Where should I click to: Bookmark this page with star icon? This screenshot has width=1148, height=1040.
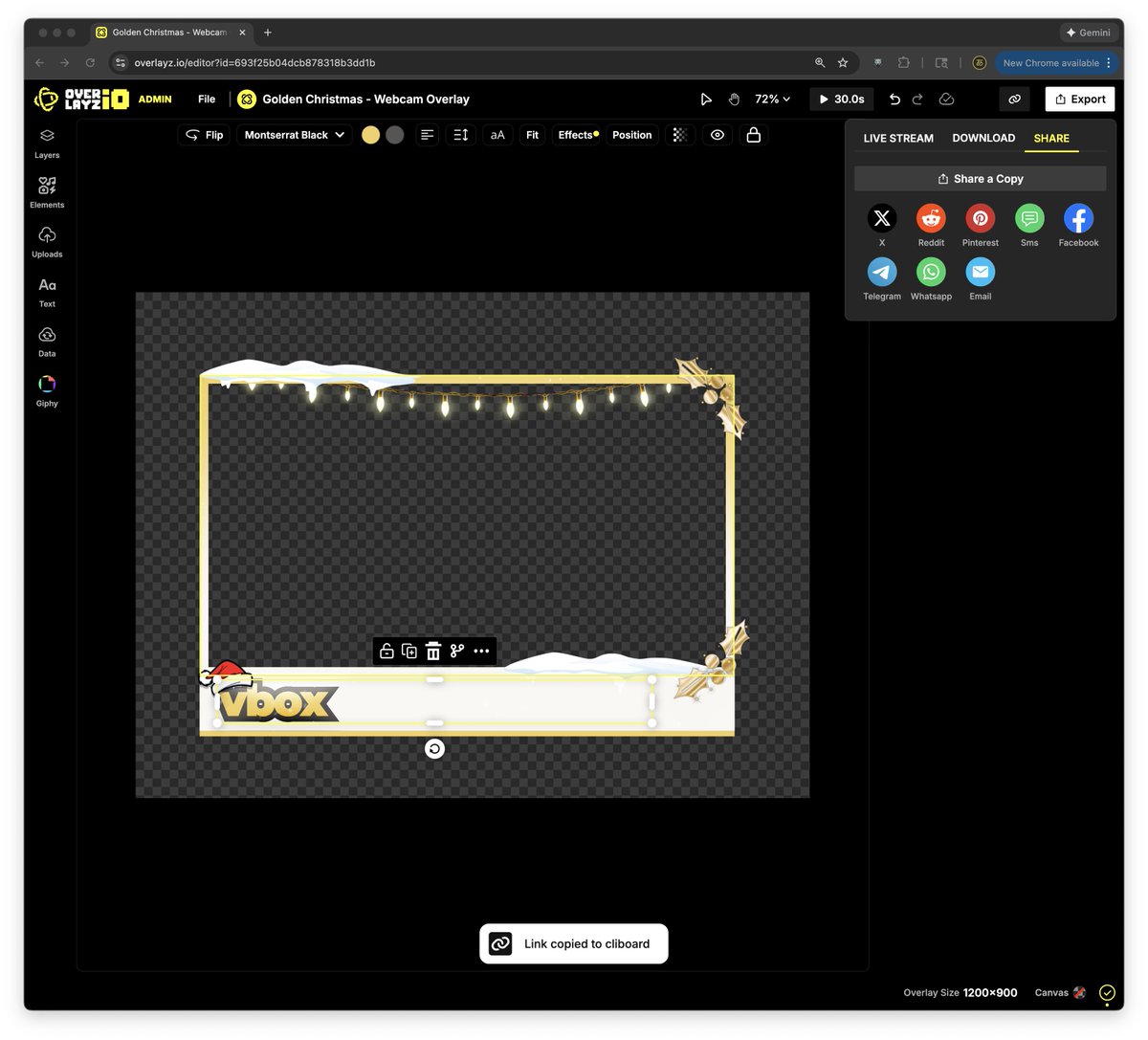[x=843, y=63]
